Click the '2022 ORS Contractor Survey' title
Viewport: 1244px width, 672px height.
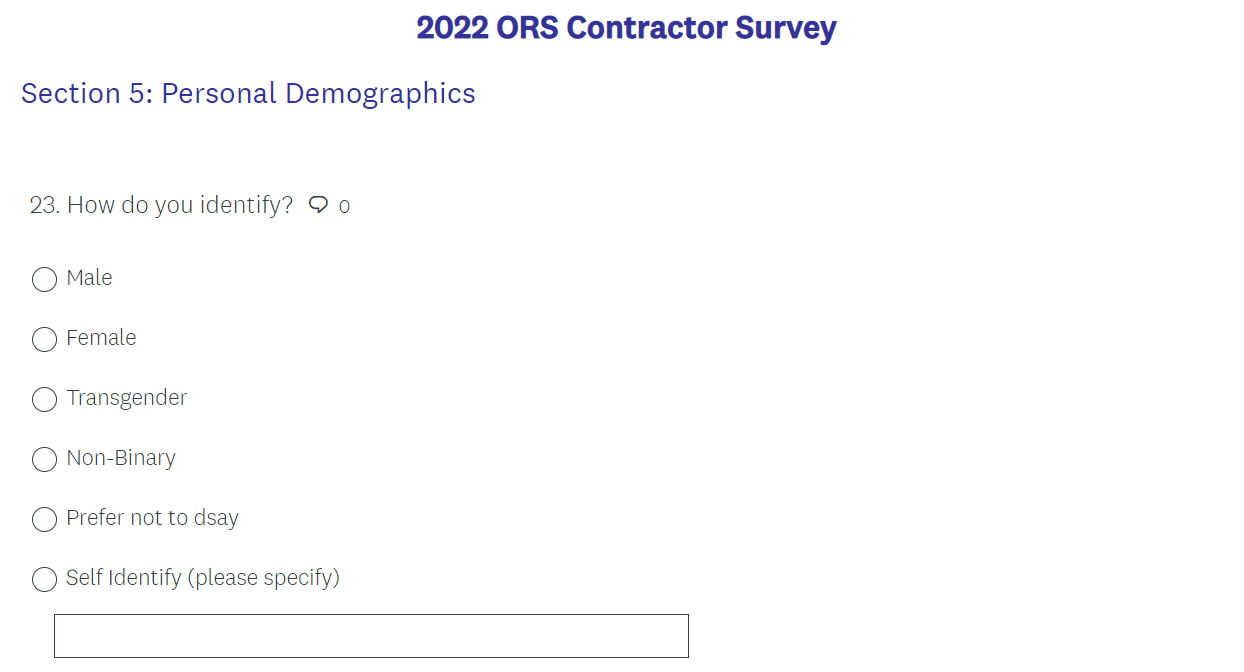point(626,28)
